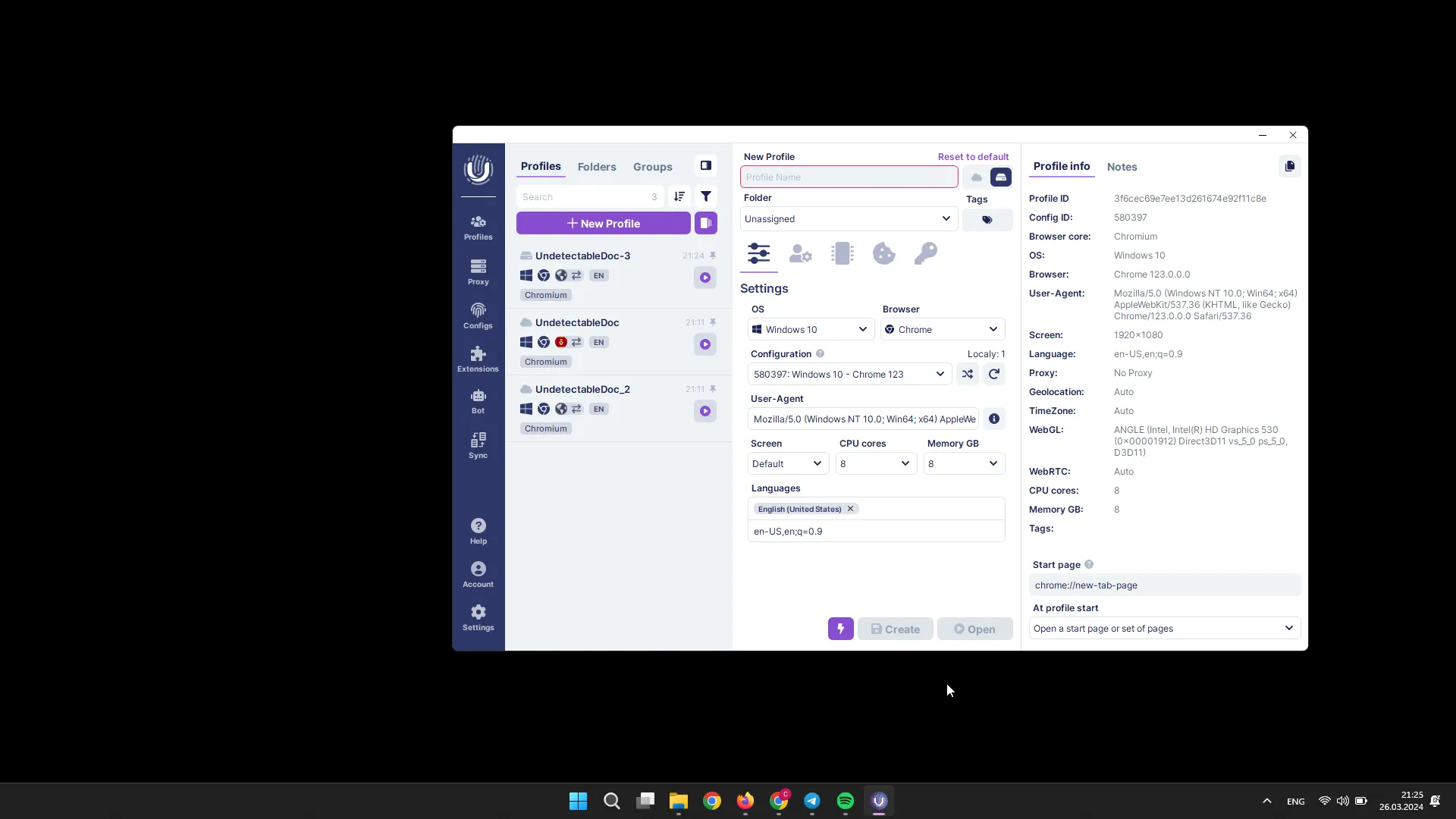
Task: Click the lightning quick-create button
Action: click(x=841, y=629)
